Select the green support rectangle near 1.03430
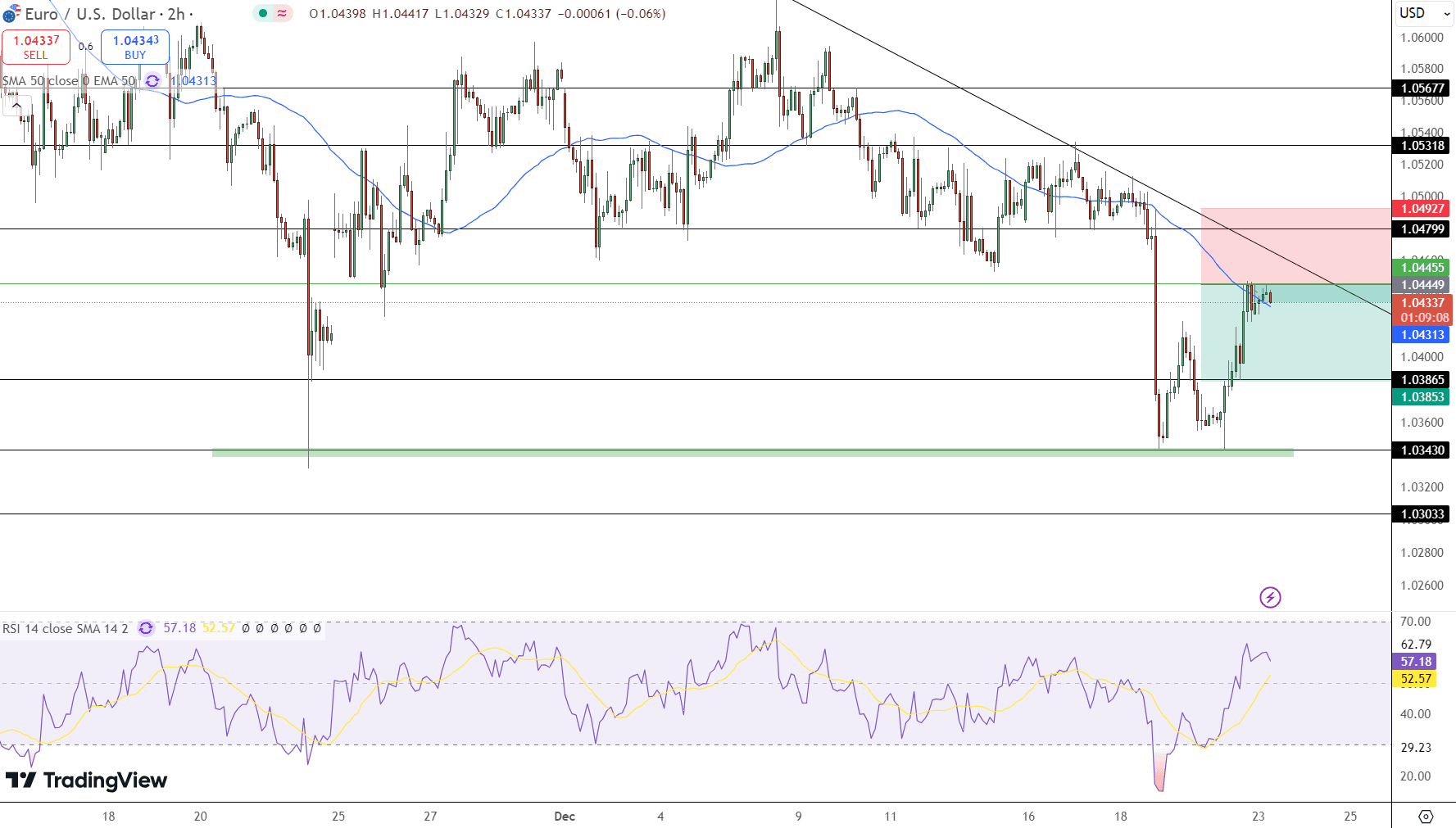This screenshot has width=1456, height=828. 752,452
